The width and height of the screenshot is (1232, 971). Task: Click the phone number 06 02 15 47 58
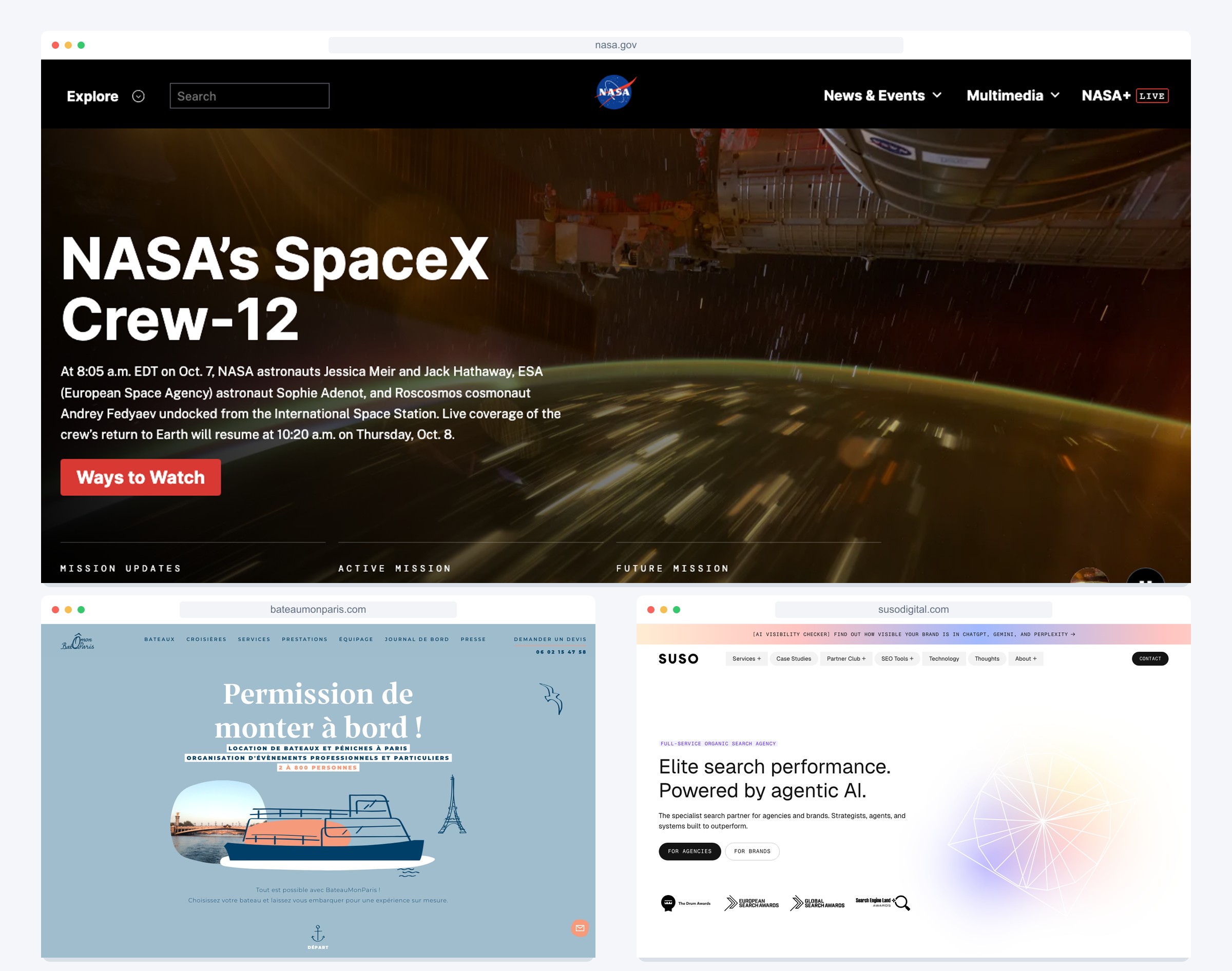(561, 652)
